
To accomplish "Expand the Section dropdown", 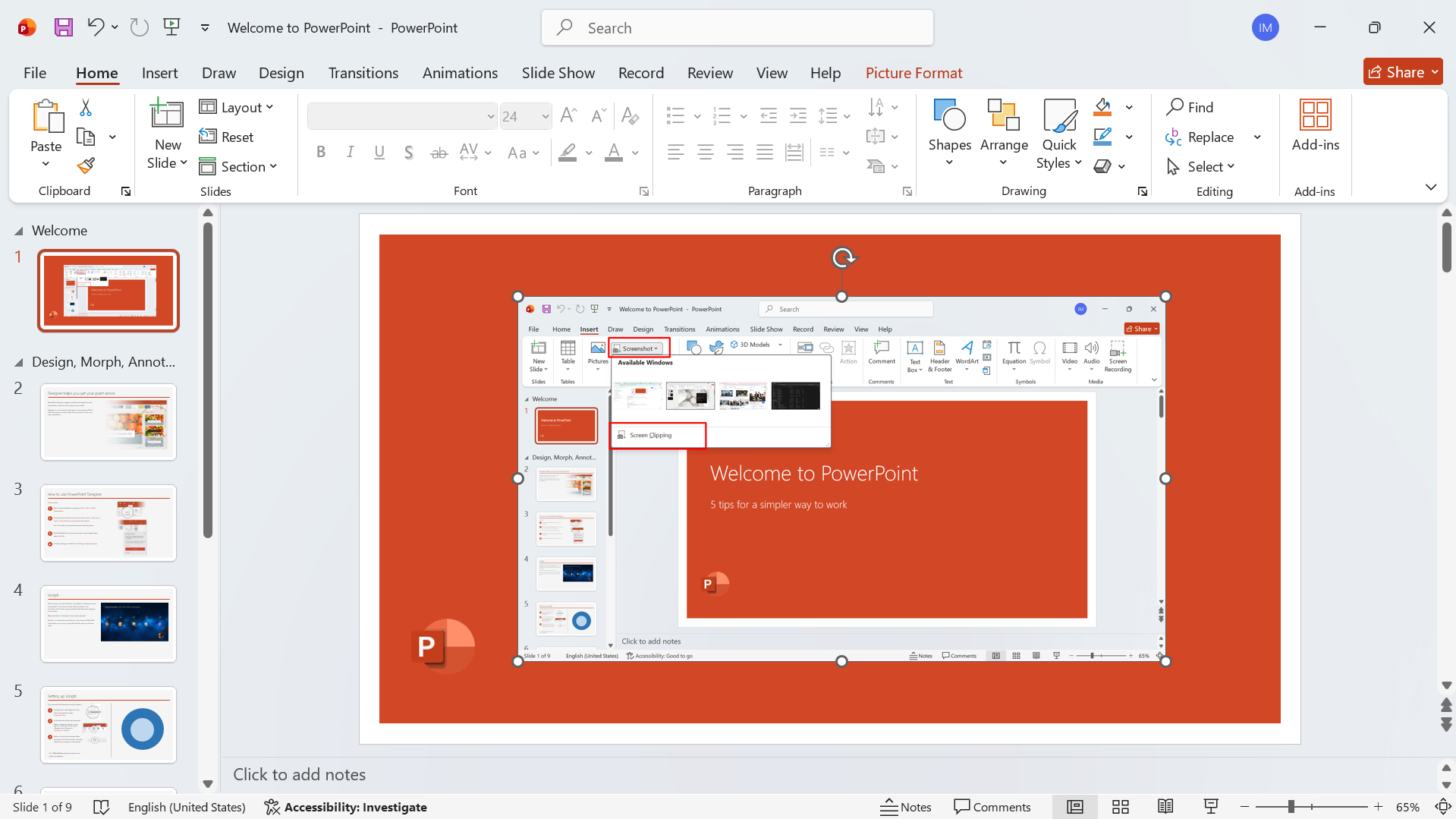I will [238, 166].
